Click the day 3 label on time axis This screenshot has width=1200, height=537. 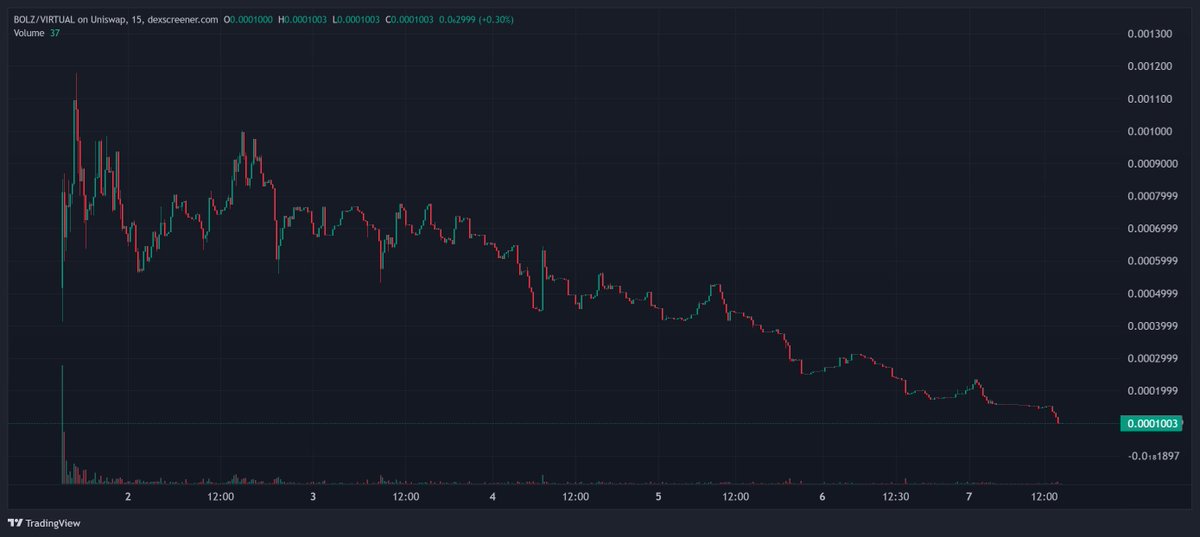pos(313,497)
